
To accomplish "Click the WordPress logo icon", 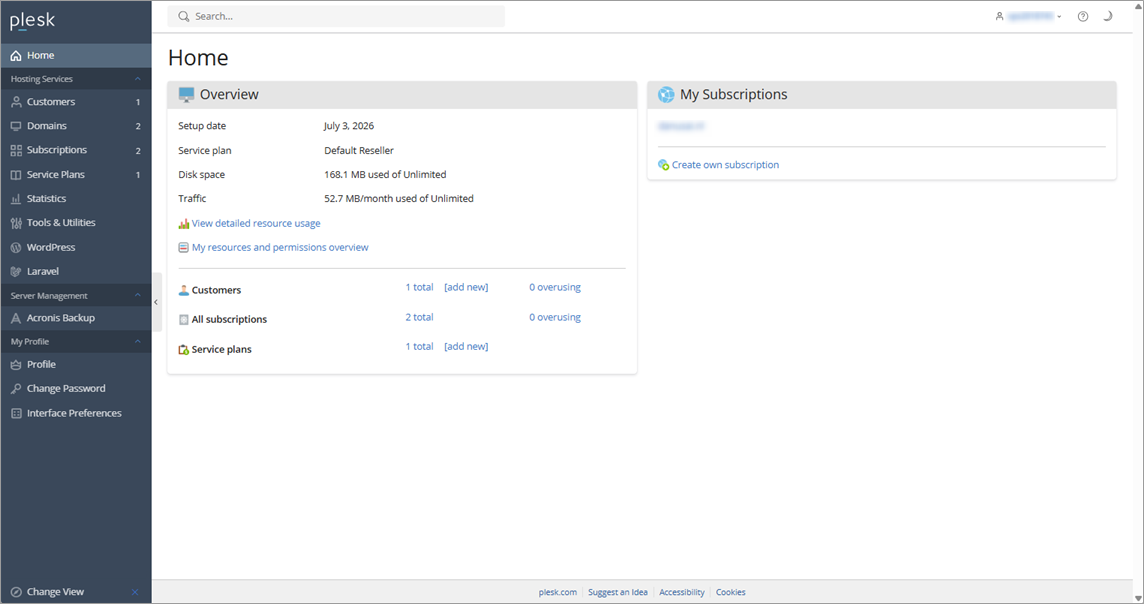I will (16, 247).
